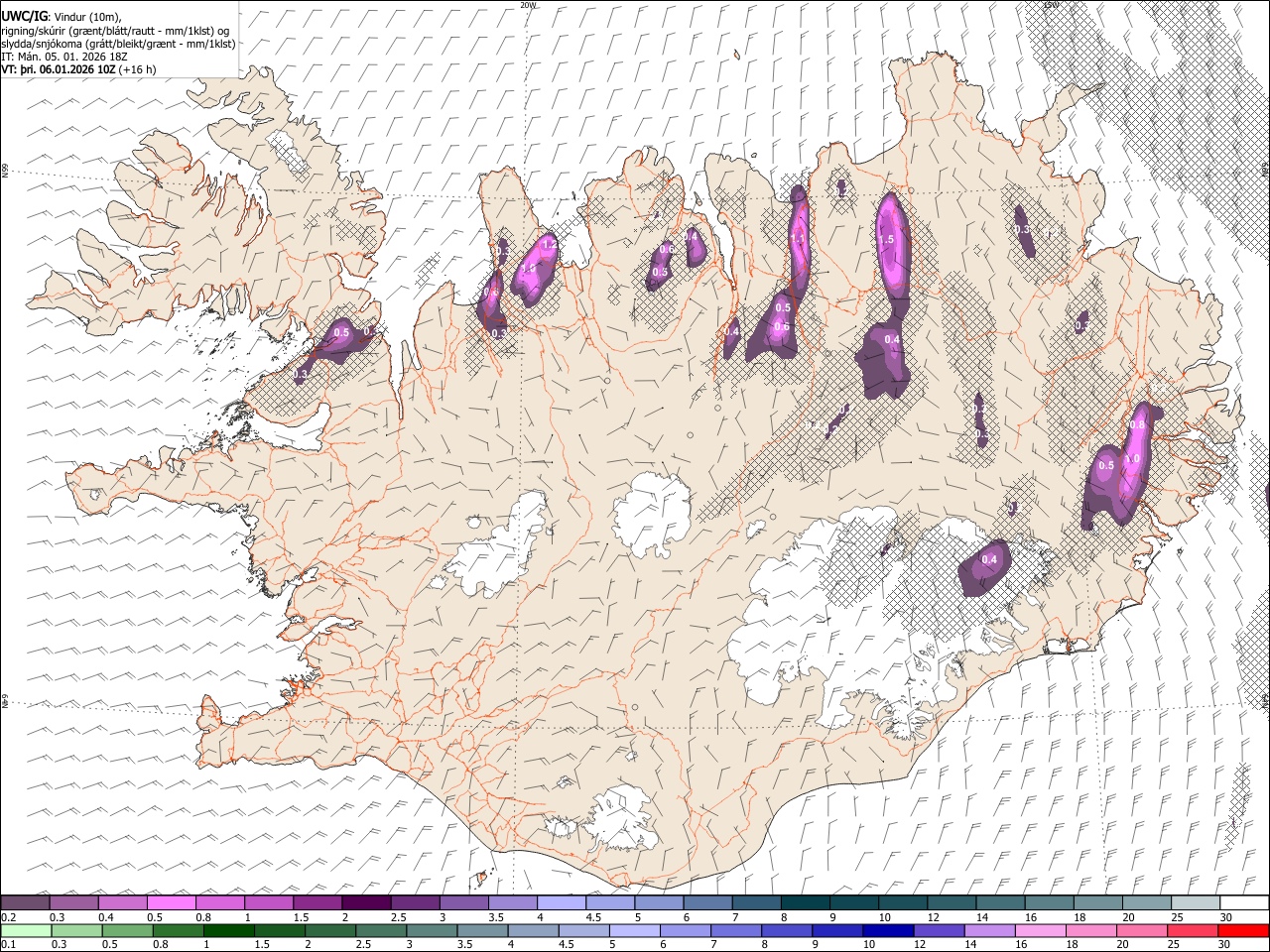The height and width of the screenshot is (952, 1270).
Task: Pick the deep blue 10 swatch in lower legend
Action: click(x=889, y=930)
